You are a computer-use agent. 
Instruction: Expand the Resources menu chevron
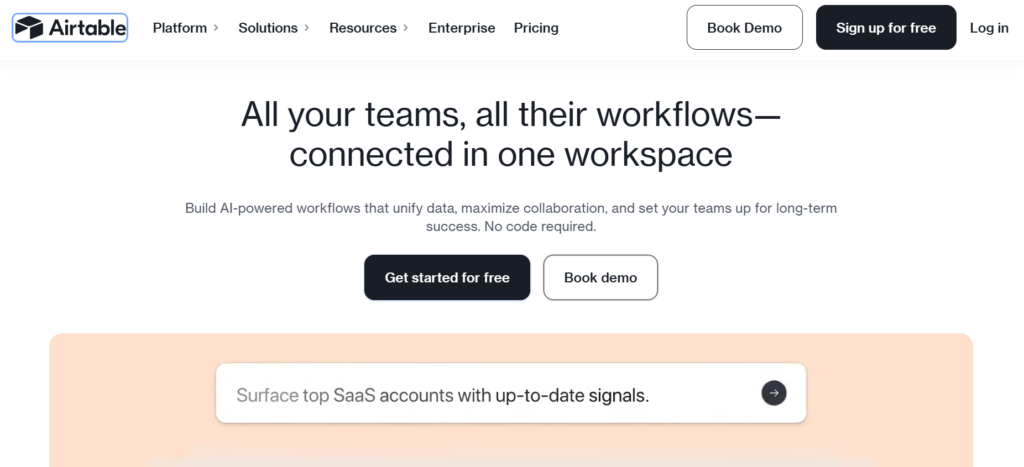pyautogui.click(x=406, y=28)
